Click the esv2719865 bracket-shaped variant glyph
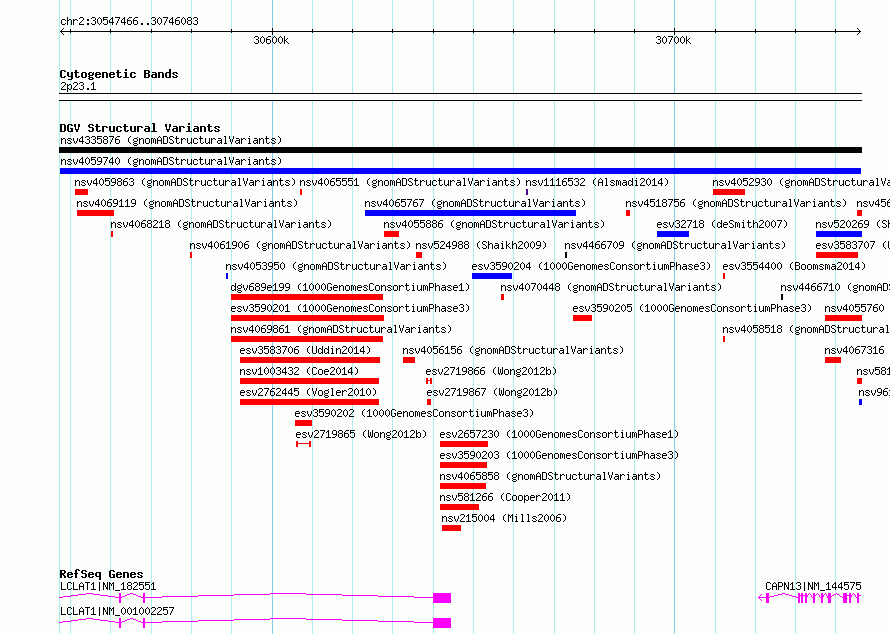This screenshot has height=634, width=890. click(304, 444)
